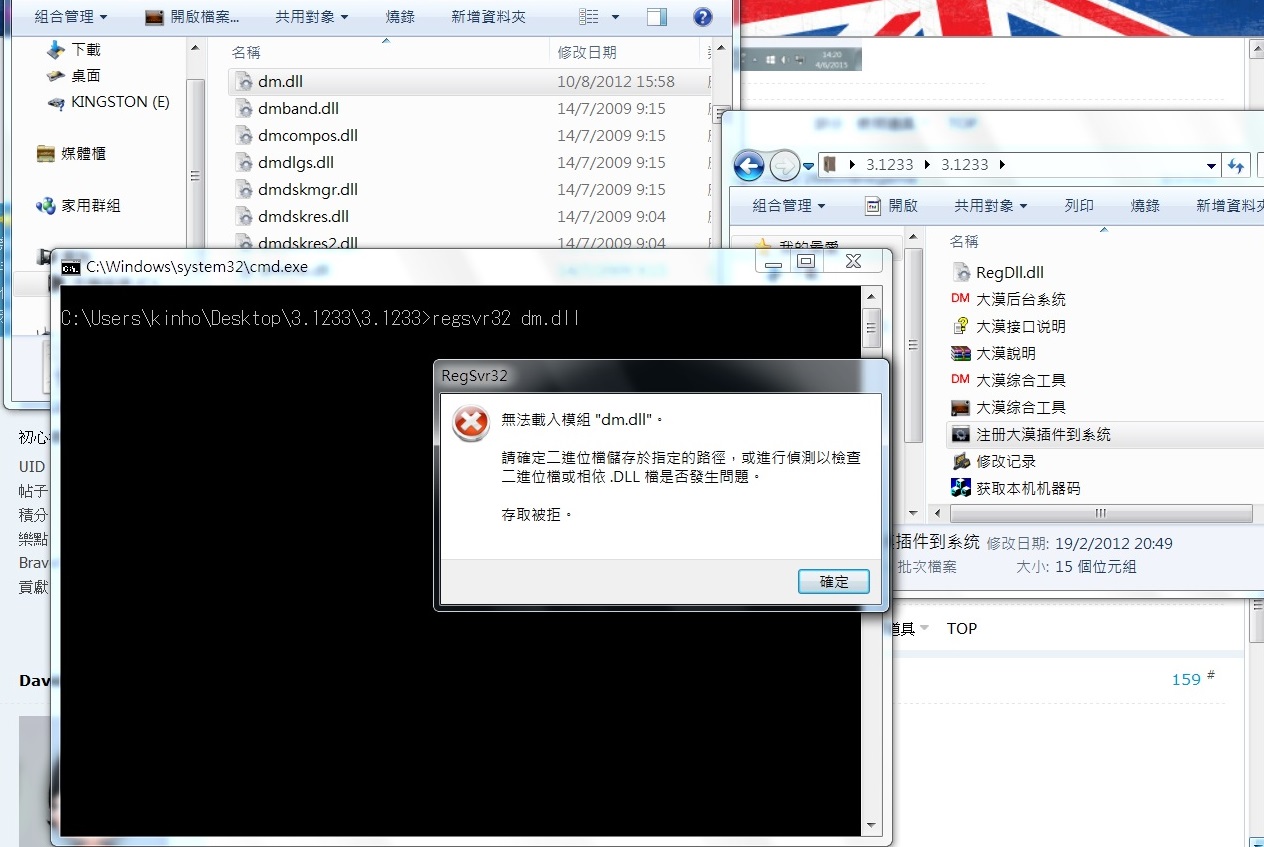Viewport: 1264px width, 847px height.
Task: Sort by 名稱 column in left explorer
Action: [x=246, y=52]
